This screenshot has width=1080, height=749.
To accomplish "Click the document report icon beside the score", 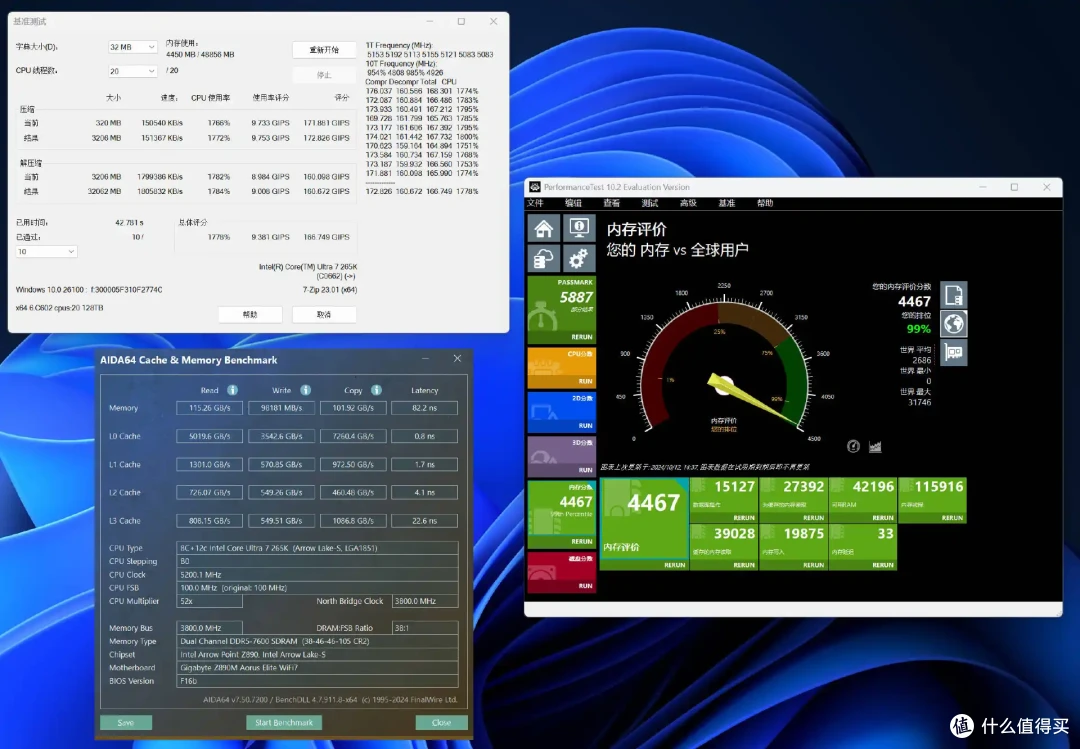I will (x=953, y=295).
